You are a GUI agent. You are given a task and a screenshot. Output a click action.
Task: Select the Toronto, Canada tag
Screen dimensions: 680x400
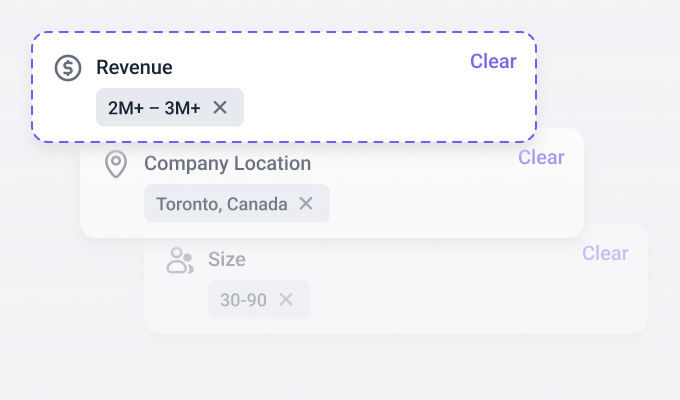tap(221, 204)
